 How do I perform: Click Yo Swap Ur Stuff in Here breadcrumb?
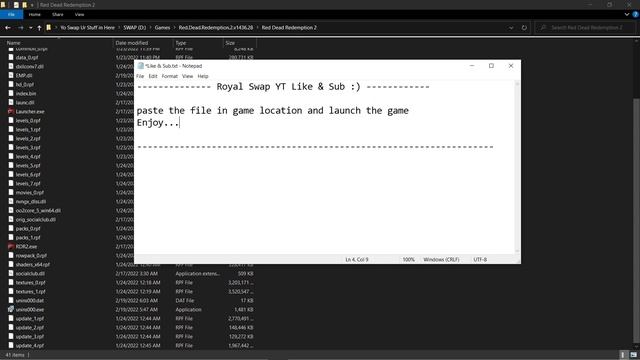tap(87, 28)
